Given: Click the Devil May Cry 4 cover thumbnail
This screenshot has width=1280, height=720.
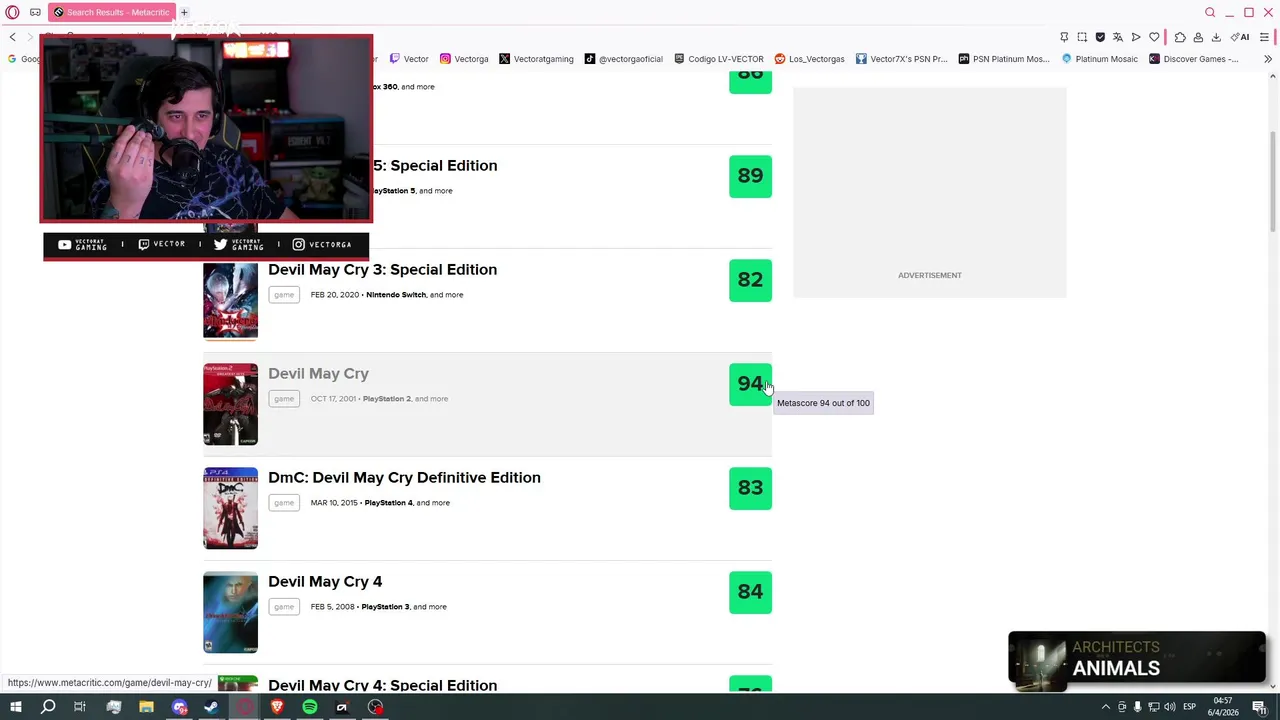Looking at the screenshot, I should pos(230,612).
